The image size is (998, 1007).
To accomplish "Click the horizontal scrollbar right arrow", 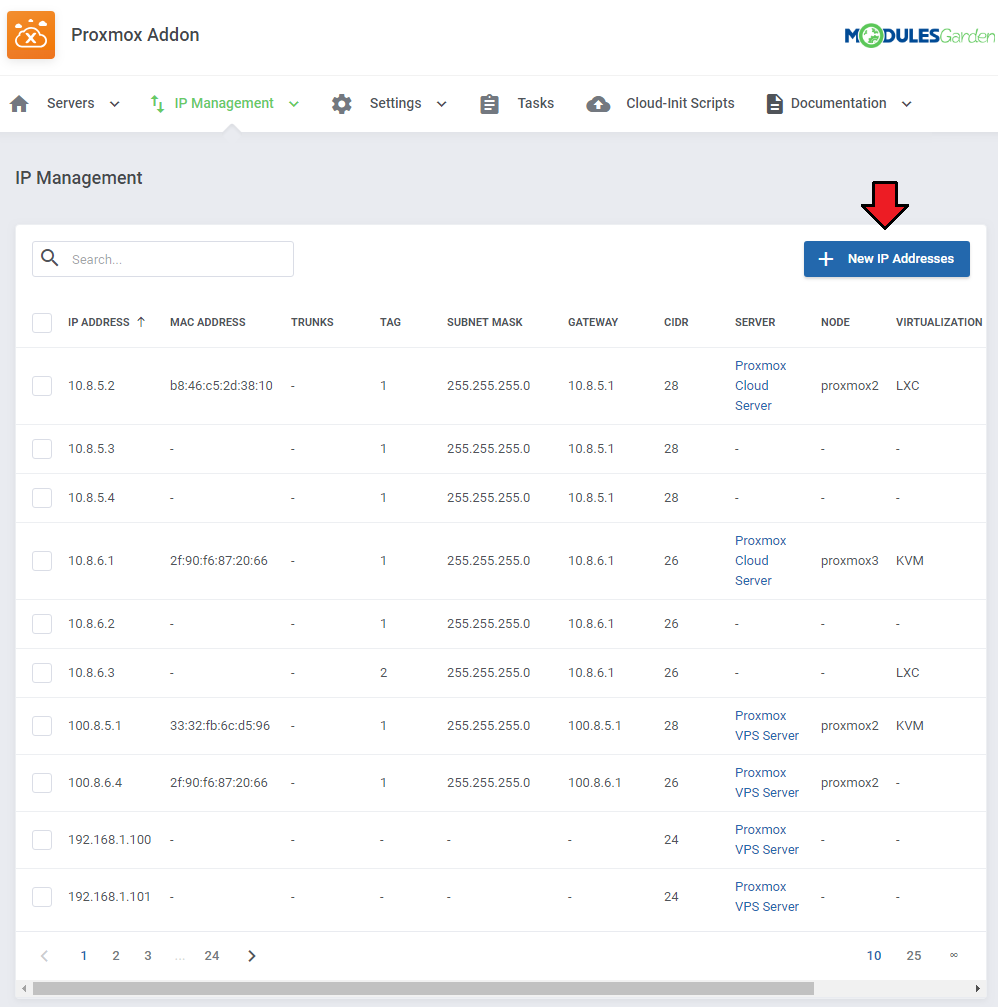I will pos(977,988).
